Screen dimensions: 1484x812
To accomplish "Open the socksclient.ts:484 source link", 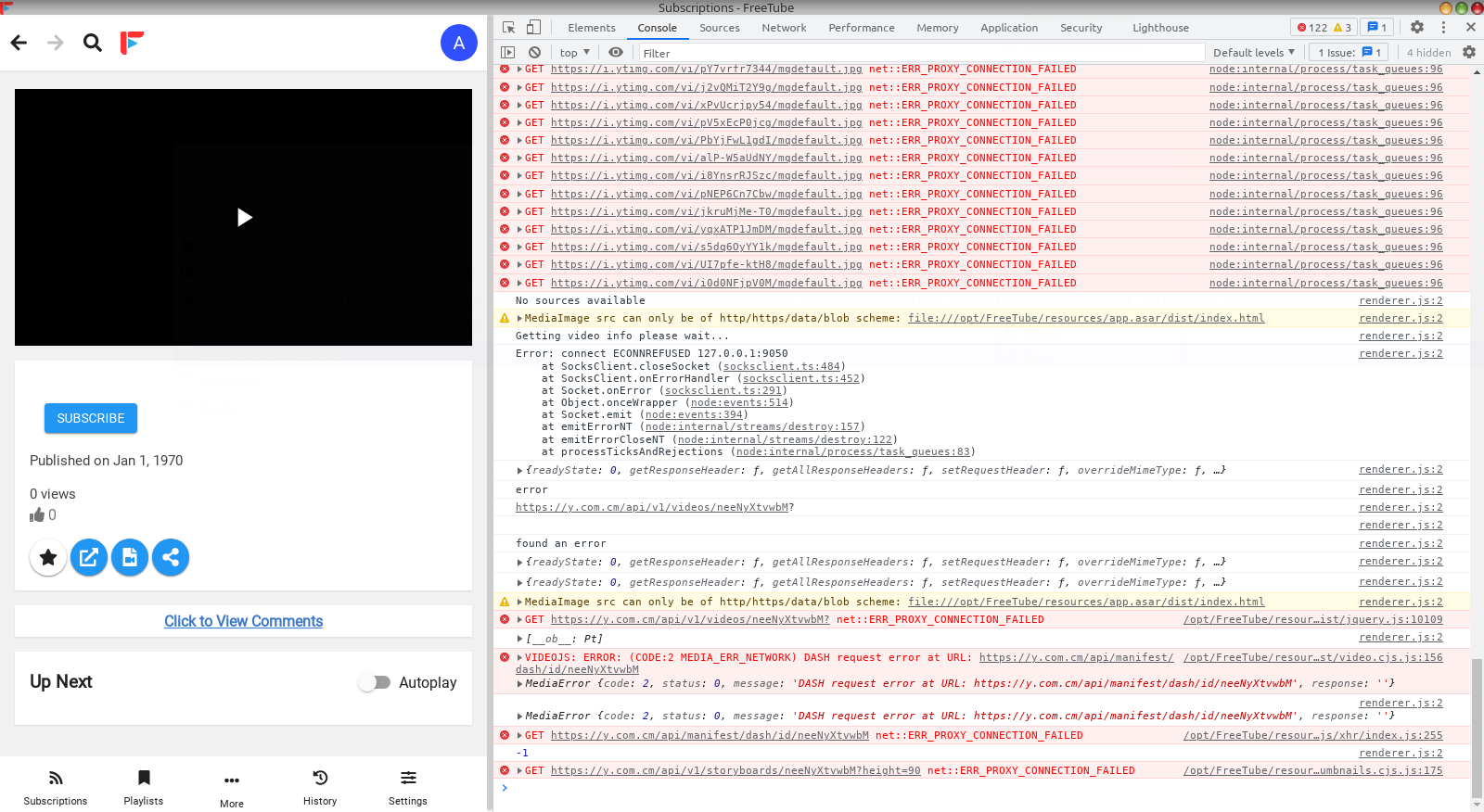I will (x=781, y=367).
